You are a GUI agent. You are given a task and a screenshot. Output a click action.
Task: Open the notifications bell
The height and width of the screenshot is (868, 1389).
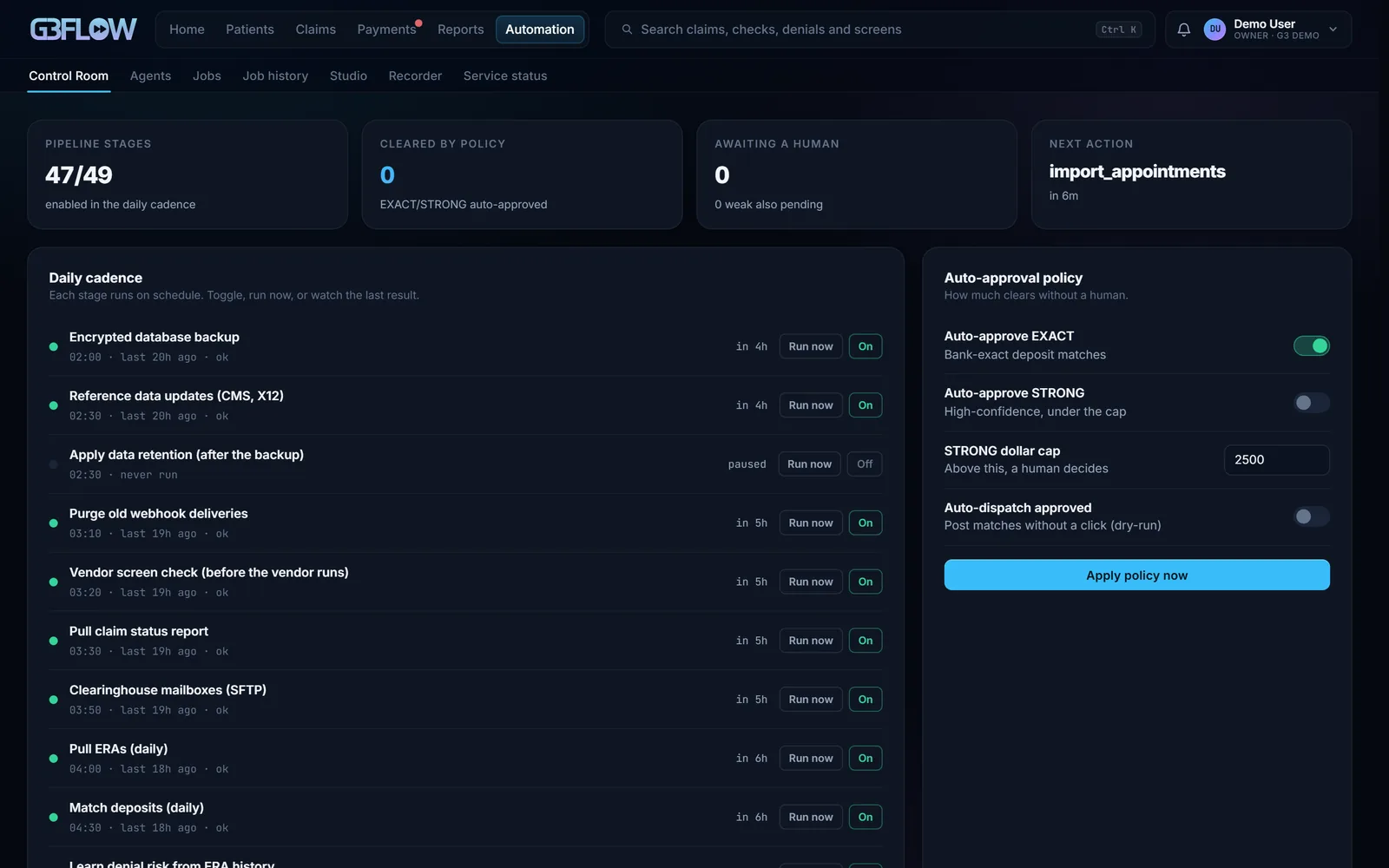click(x=1183, y=30)
